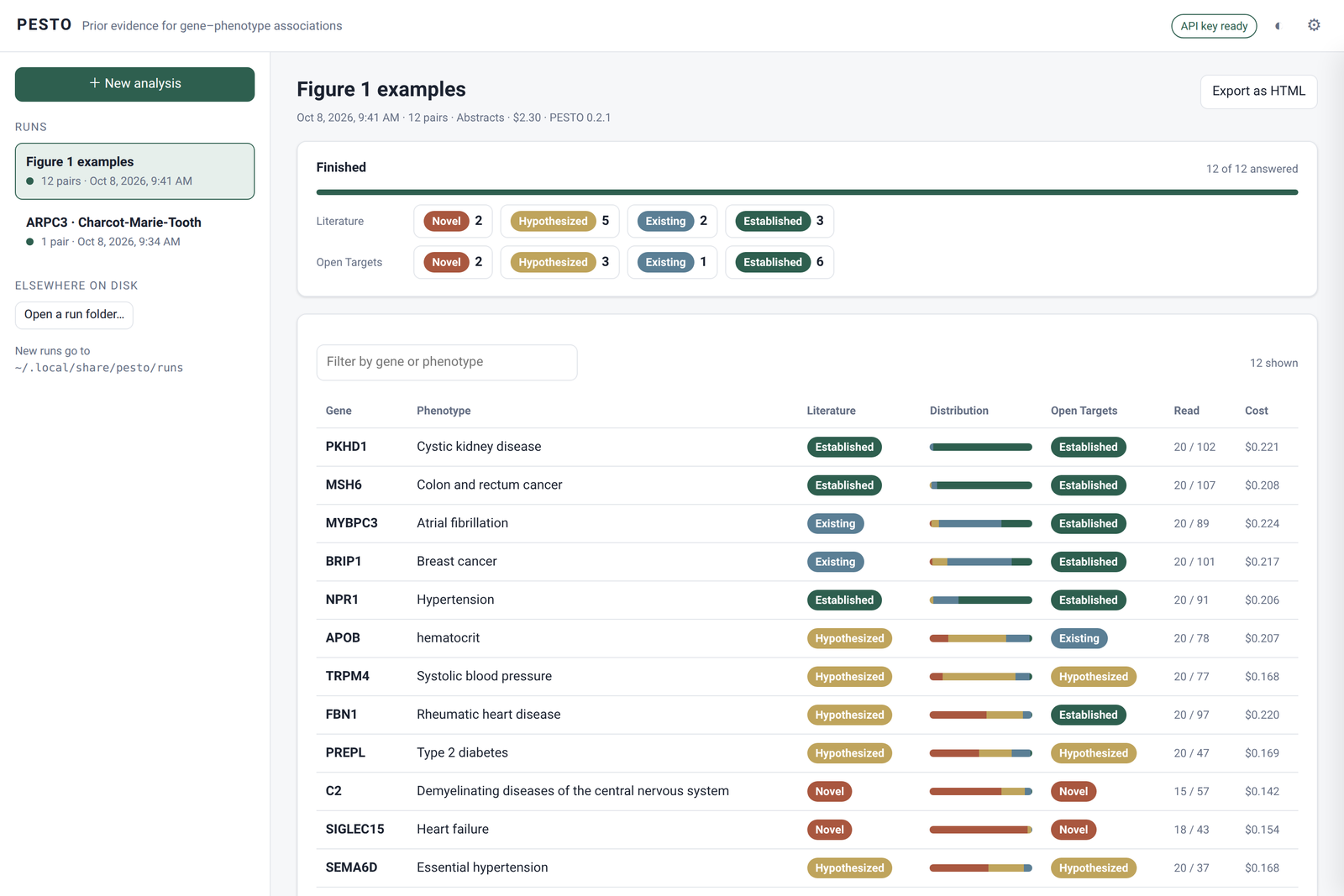Viewport: 1344px width, 896px height.
Task: Export the run as HTML
Action: 1258,92
